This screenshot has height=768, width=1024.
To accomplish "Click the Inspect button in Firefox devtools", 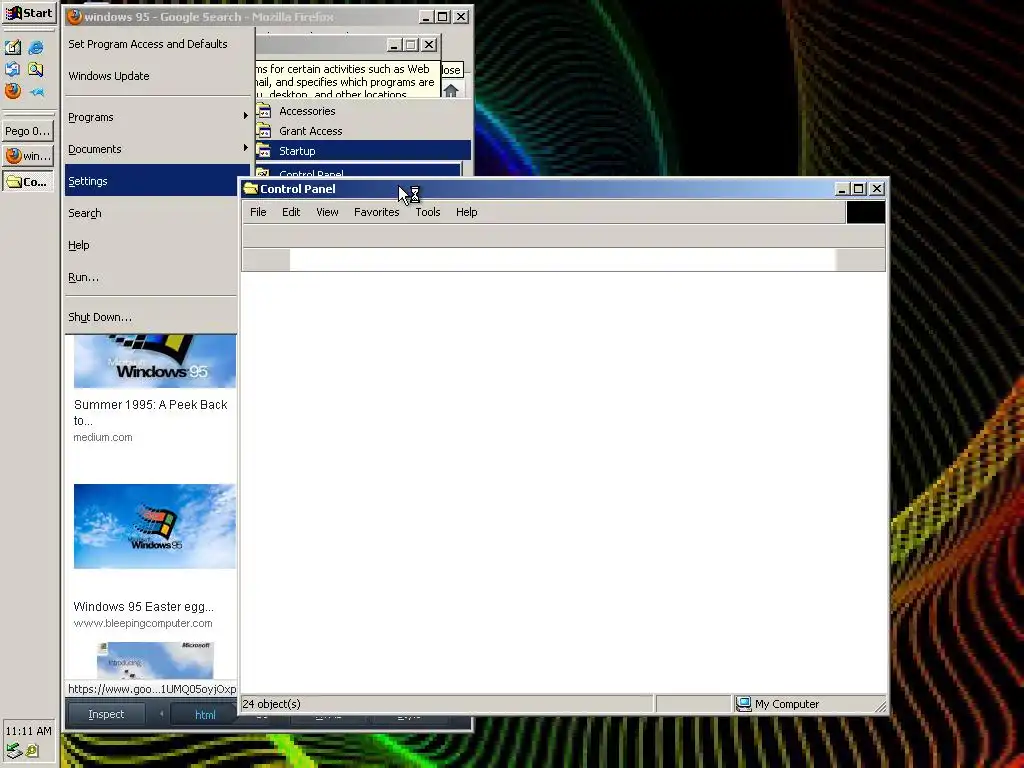I will (x=106, y=714).
